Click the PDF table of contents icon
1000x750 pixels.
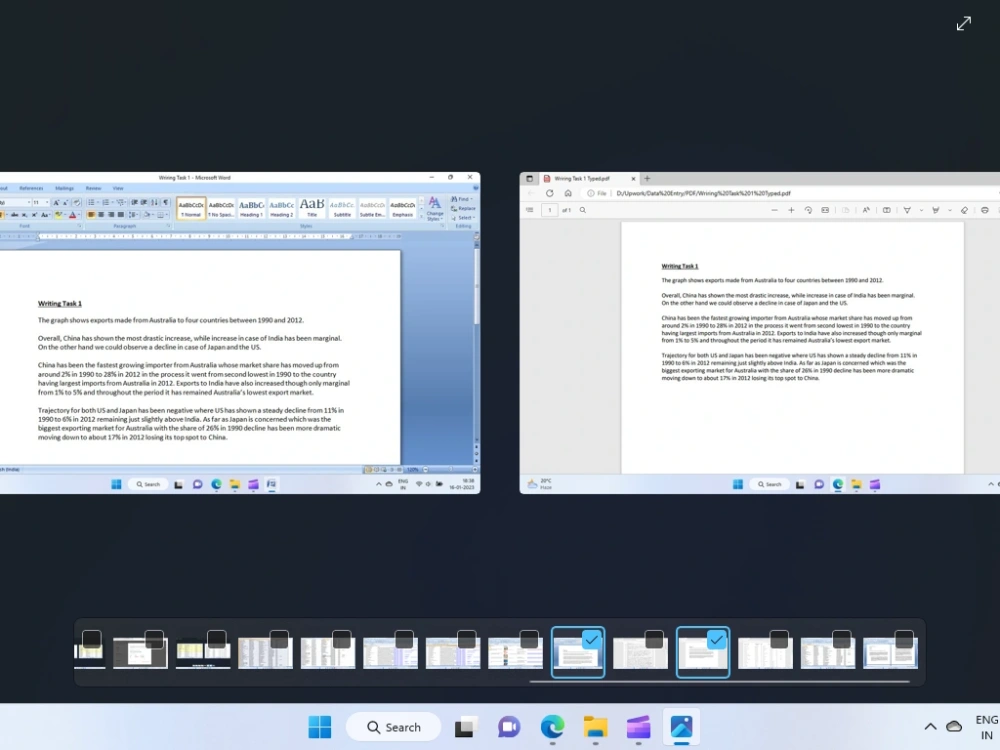click(x=529, y=210)
